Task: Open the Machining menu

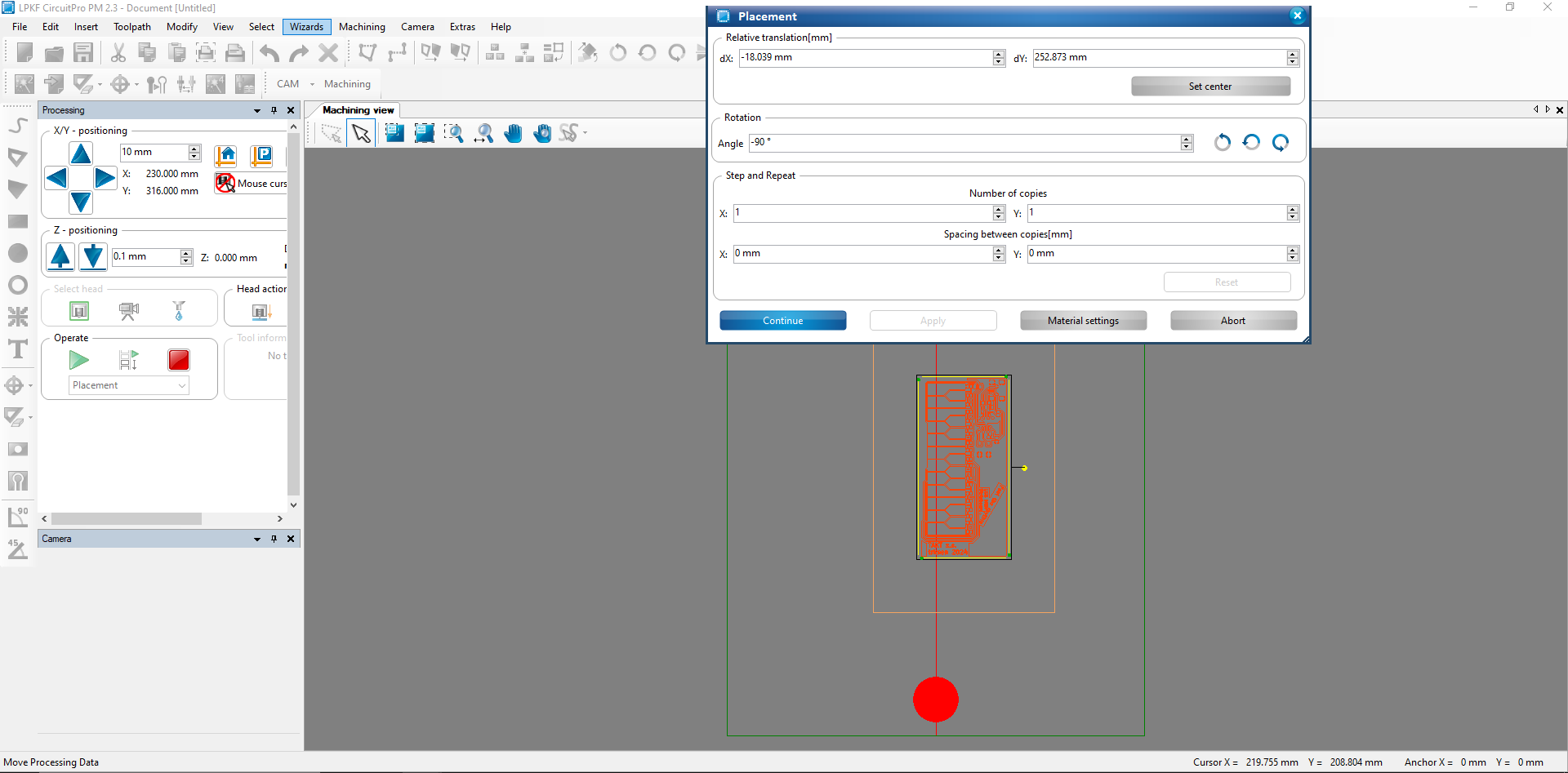Action: pos(362,27)
